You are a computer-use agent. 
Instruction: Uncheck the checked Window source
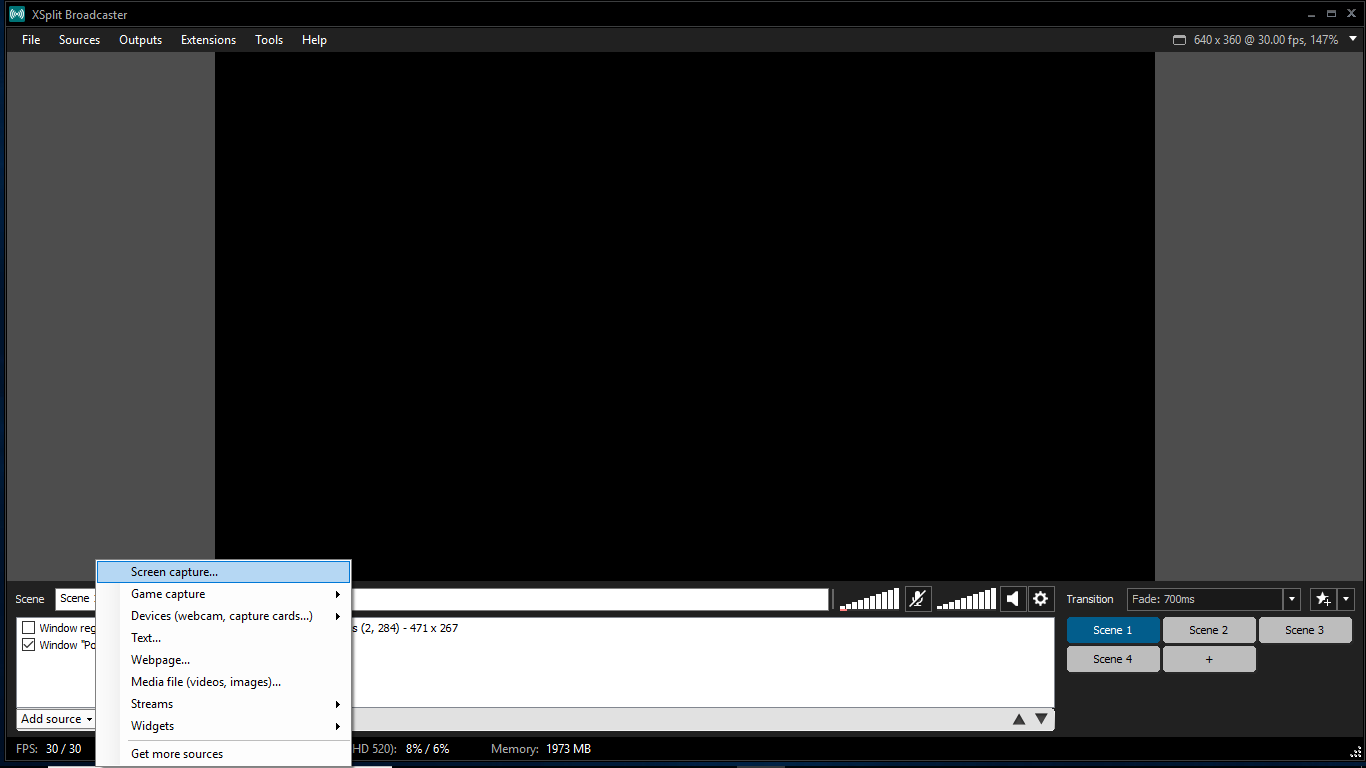pos(29,645)
